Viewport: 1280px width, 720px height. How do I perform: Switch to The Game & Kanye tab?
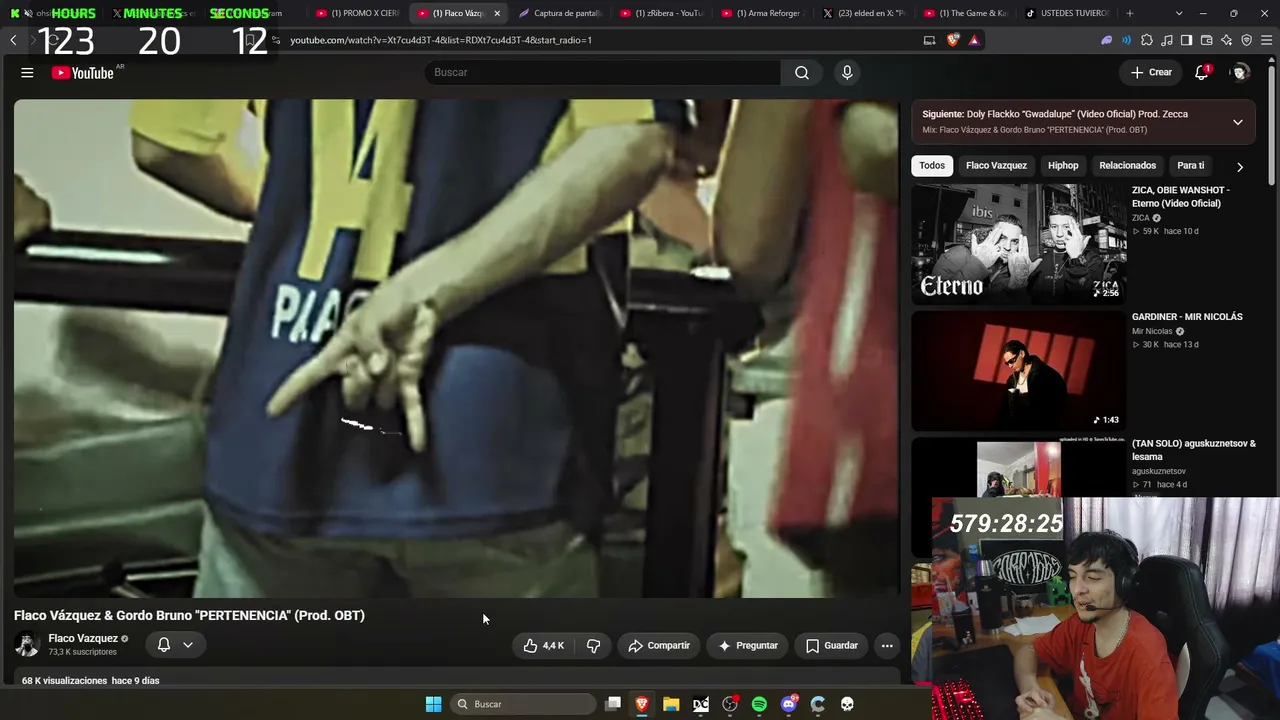(x=964, y=13)
